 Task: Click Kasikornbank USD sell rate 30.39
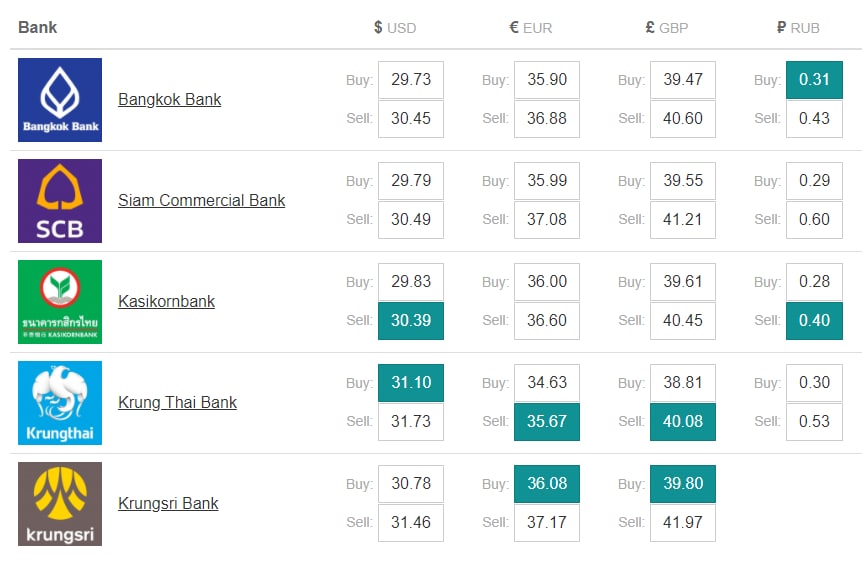point(411,321)
